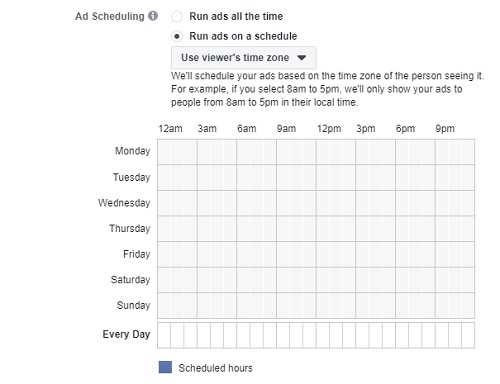Viewport: 500px width, 384px height.
Task: Select Thursday 3pm schedule cell
Action: 362,229
